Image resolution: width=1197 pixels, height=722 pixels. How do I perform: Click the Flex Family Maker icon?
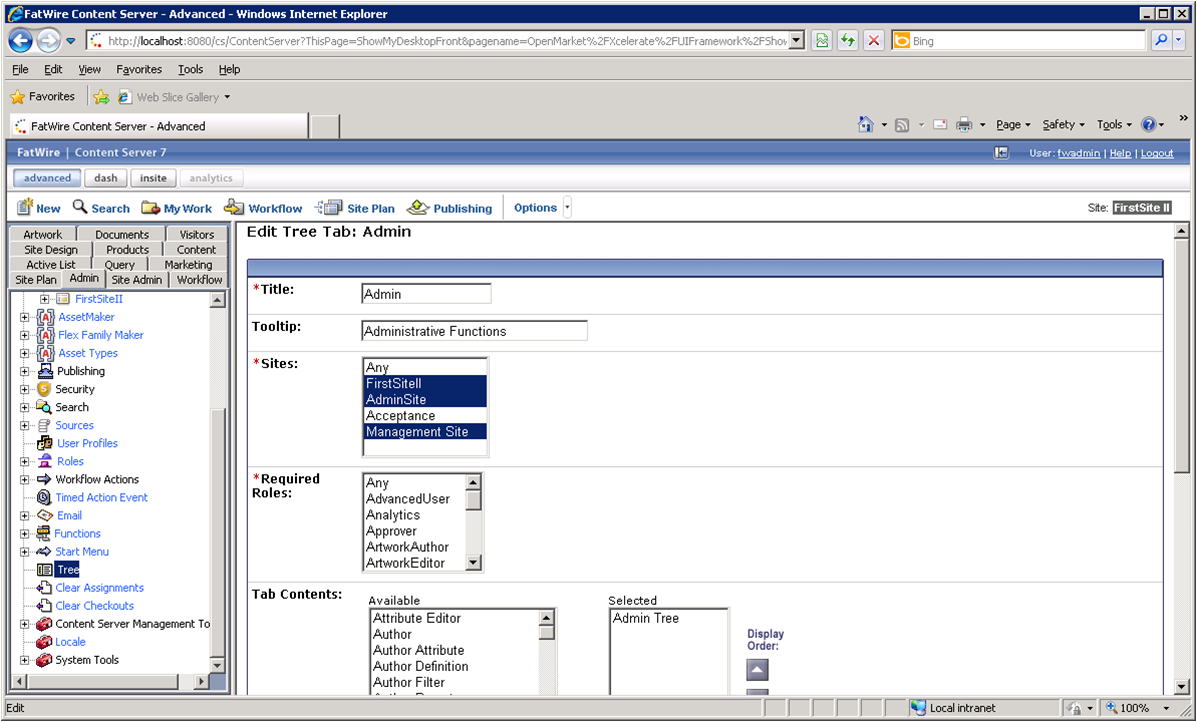pyautogui.click(x=46, y=335)
